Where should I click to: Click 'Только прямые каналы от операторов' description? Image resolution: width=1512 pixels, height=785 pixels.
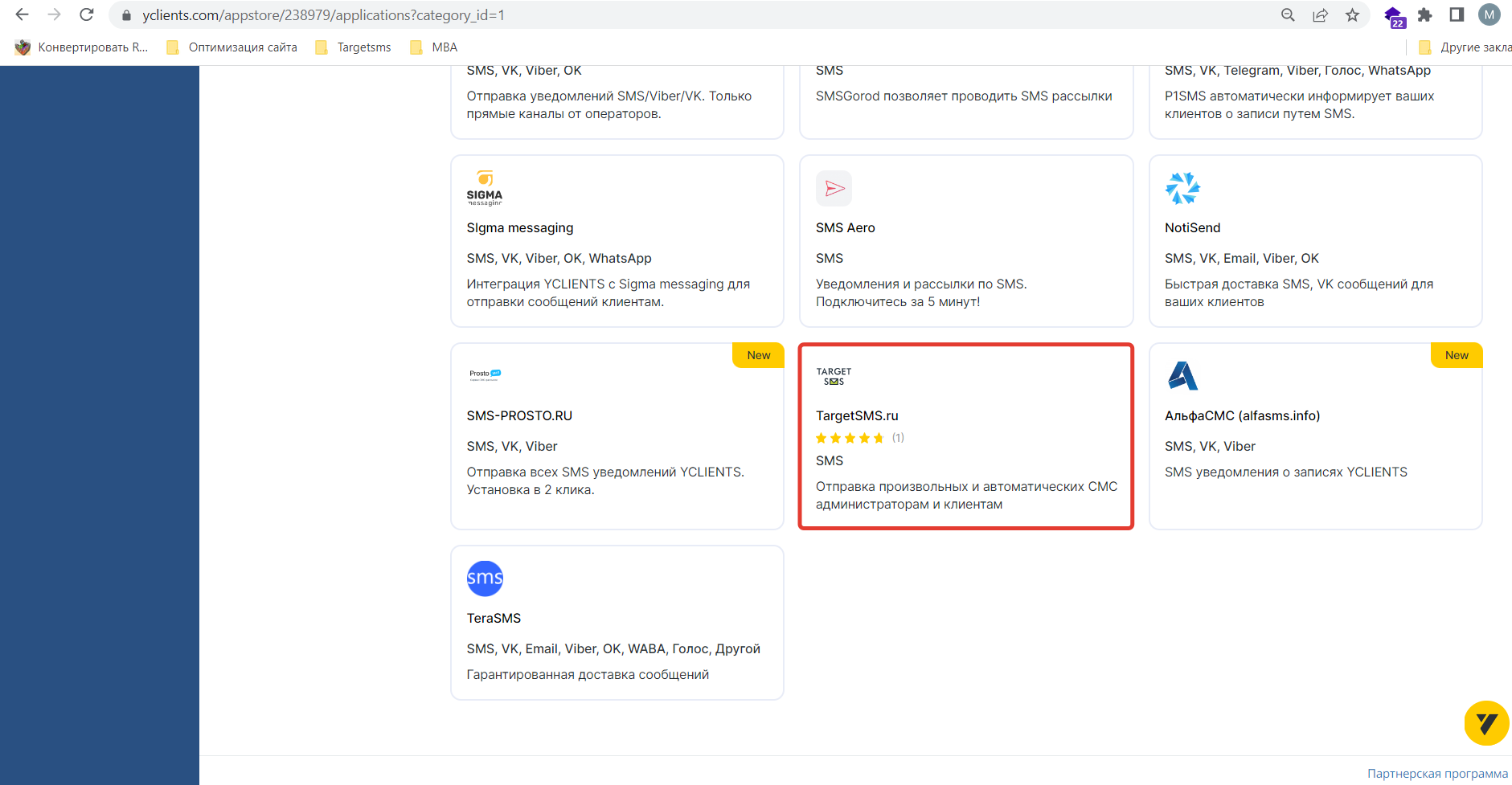point(609,105)
